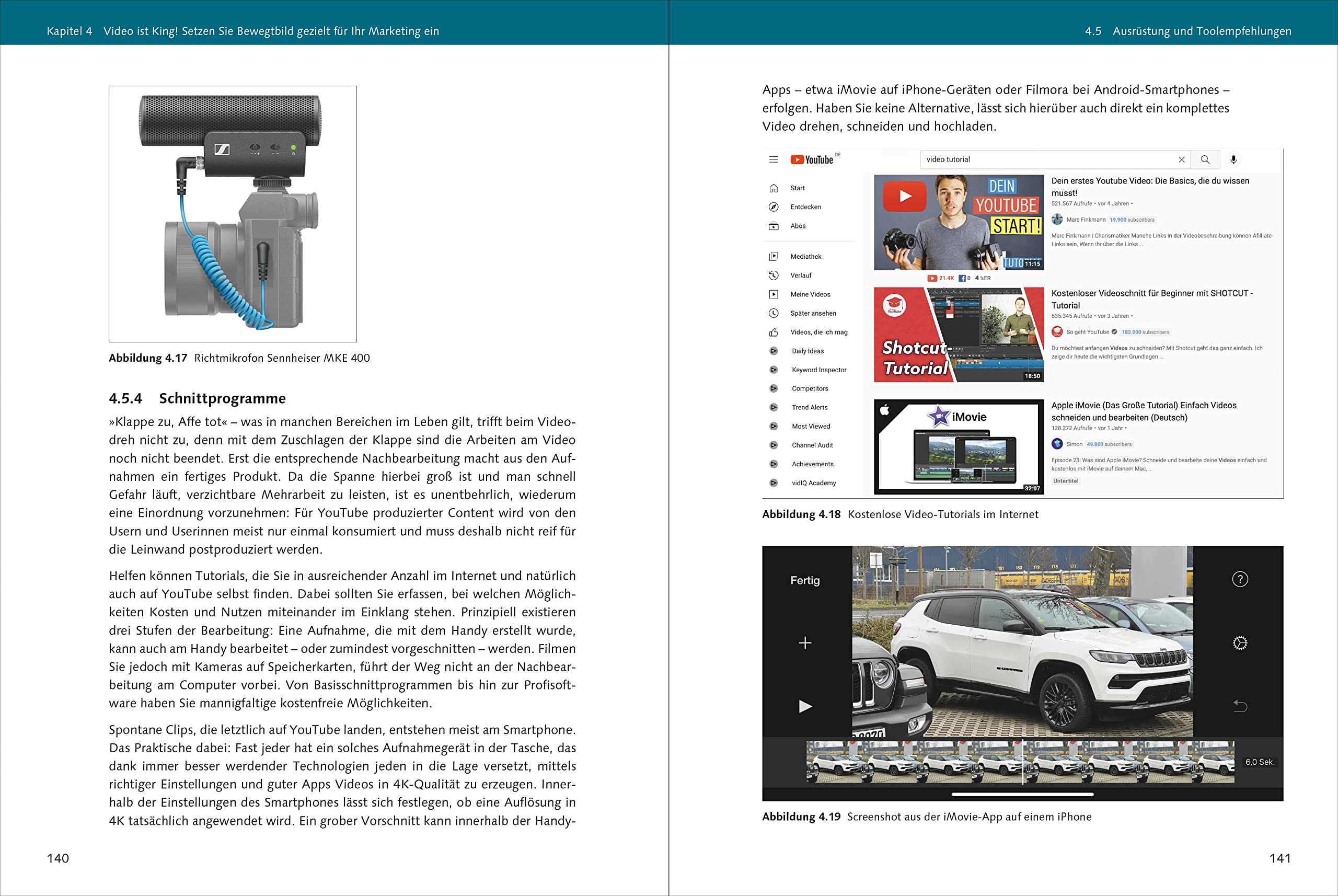Open So geht YouTube channel

point(1087,332)
